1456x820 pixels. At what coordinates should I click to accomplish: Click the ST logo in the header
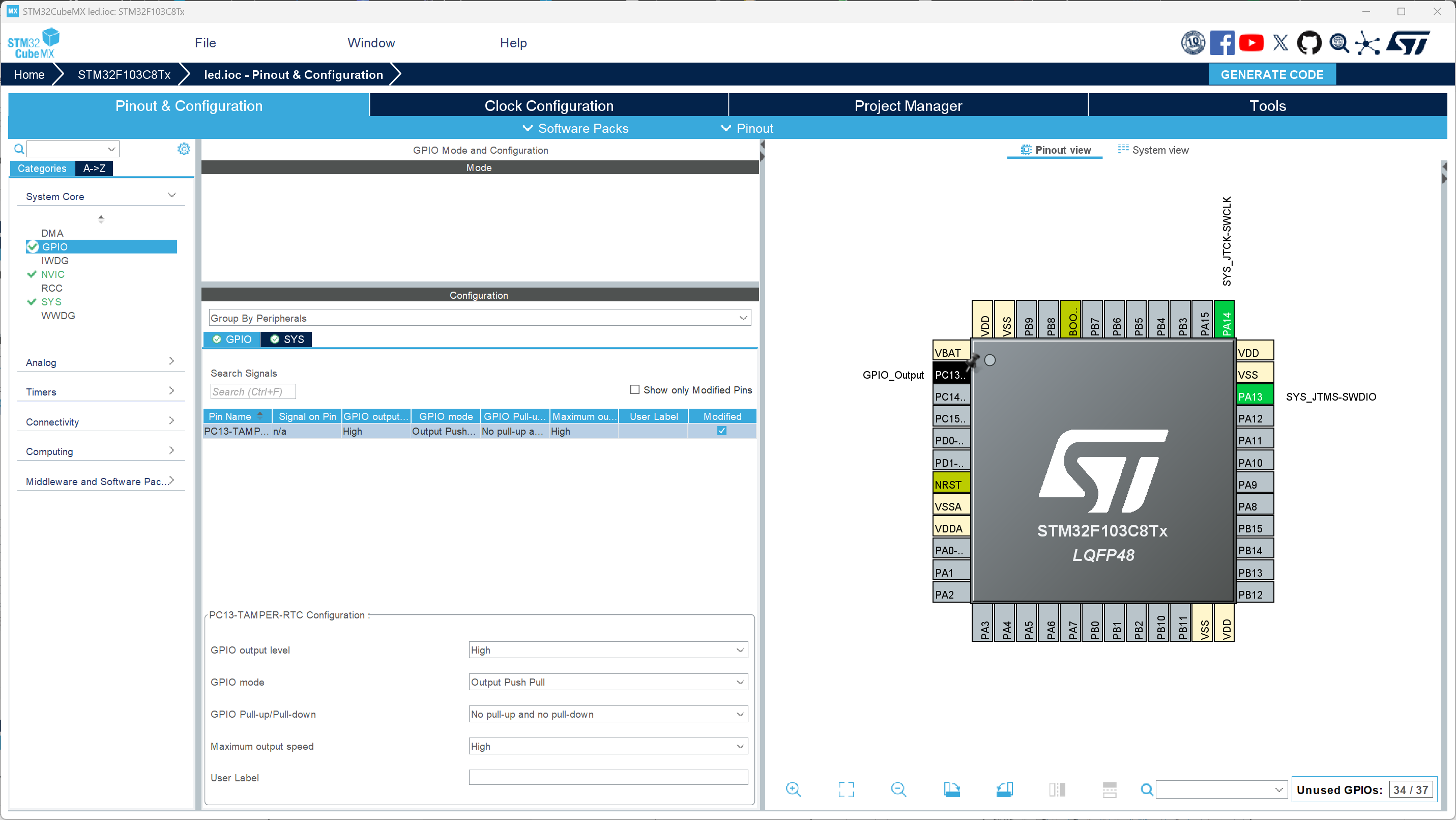(1408, 43)
